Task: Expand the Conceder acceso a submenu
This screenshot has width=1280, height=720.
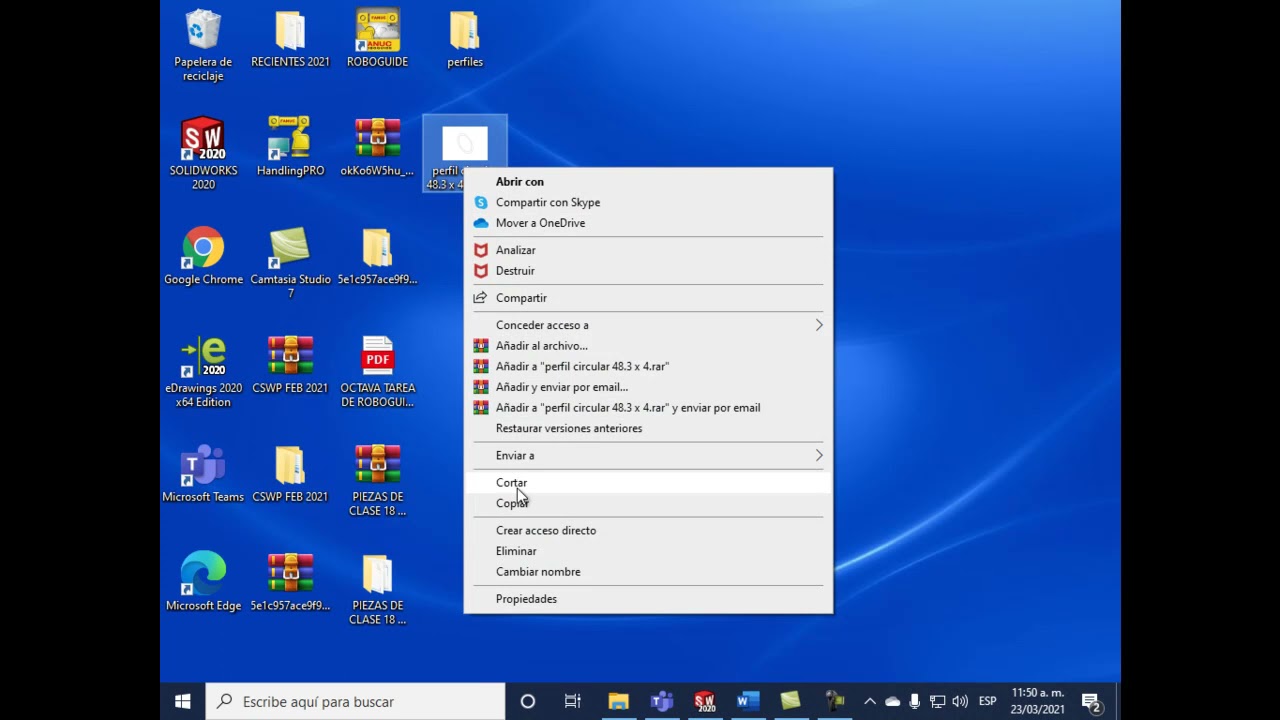Action: click(648, 325)
